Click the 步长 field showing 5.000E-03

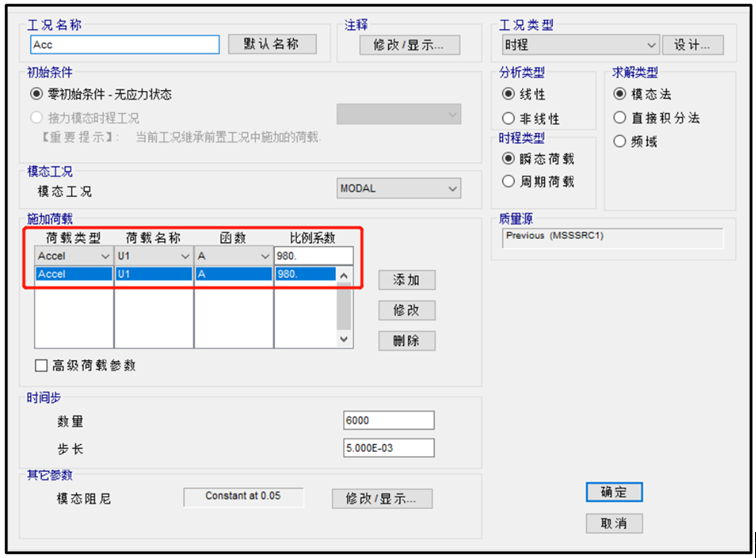pos(389,448)
